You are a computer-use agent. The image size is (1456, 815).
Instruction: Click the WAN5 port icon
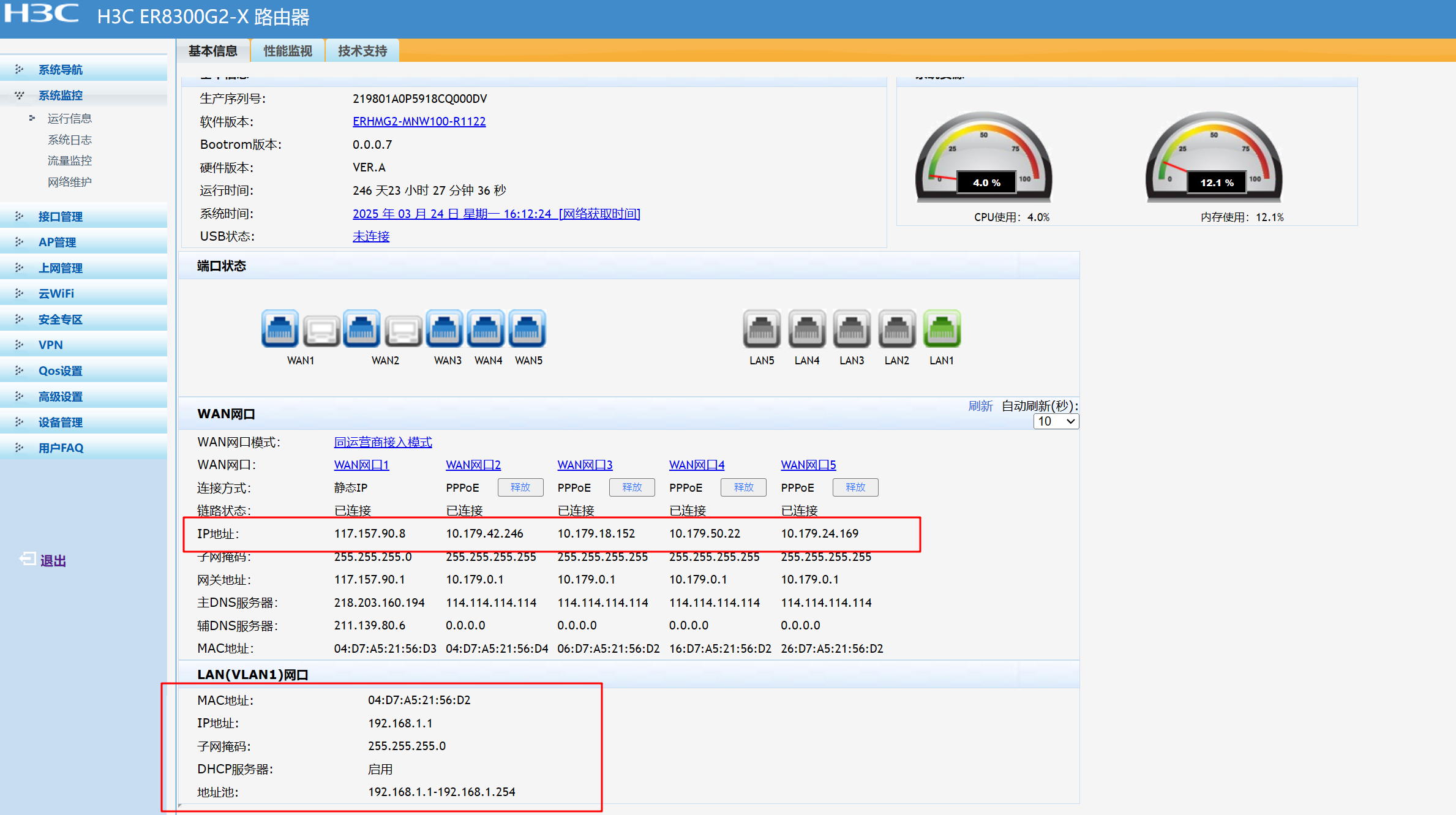click(527, 329)
